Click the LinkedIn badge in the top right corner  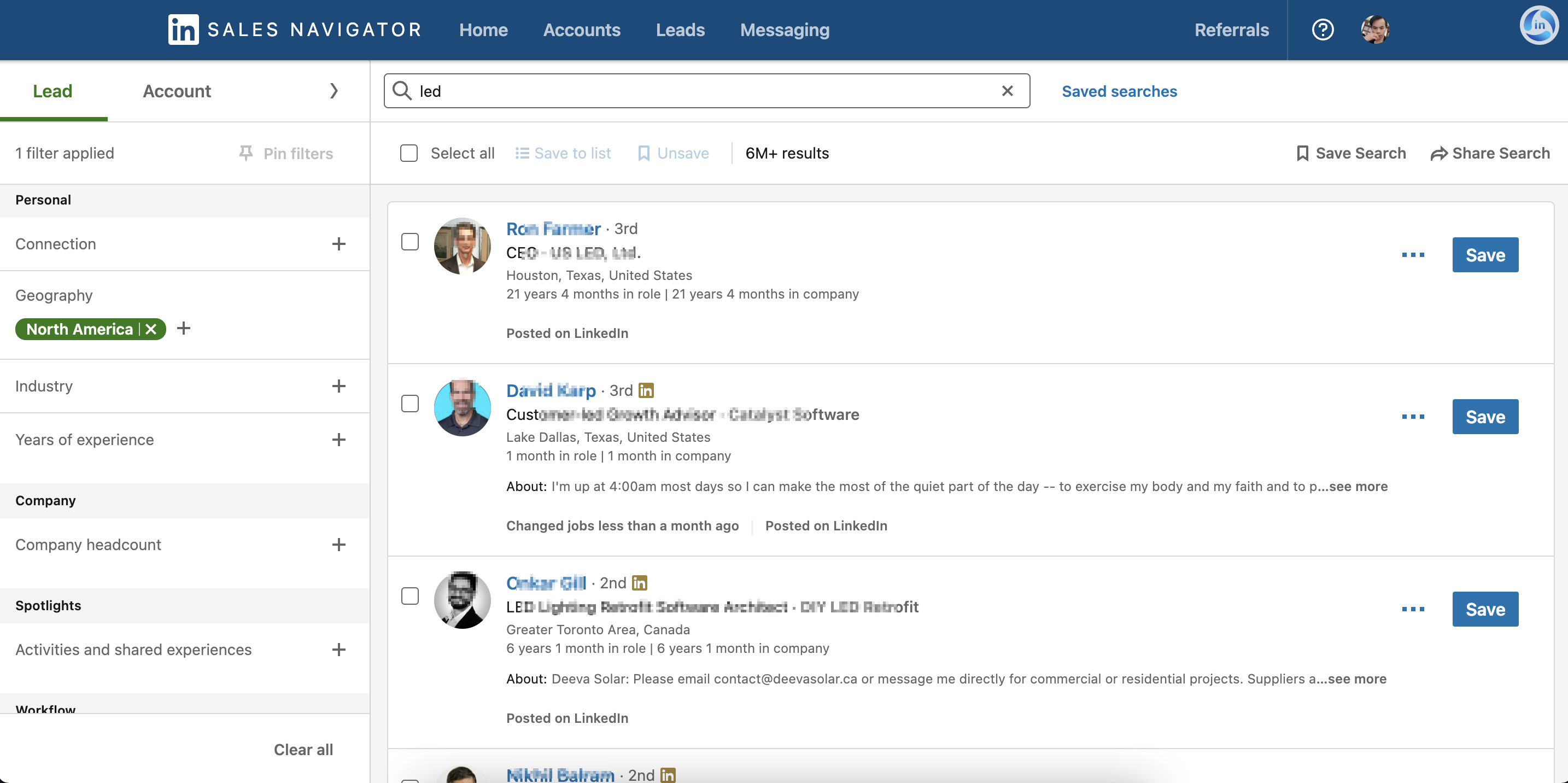pos(1539,26)
